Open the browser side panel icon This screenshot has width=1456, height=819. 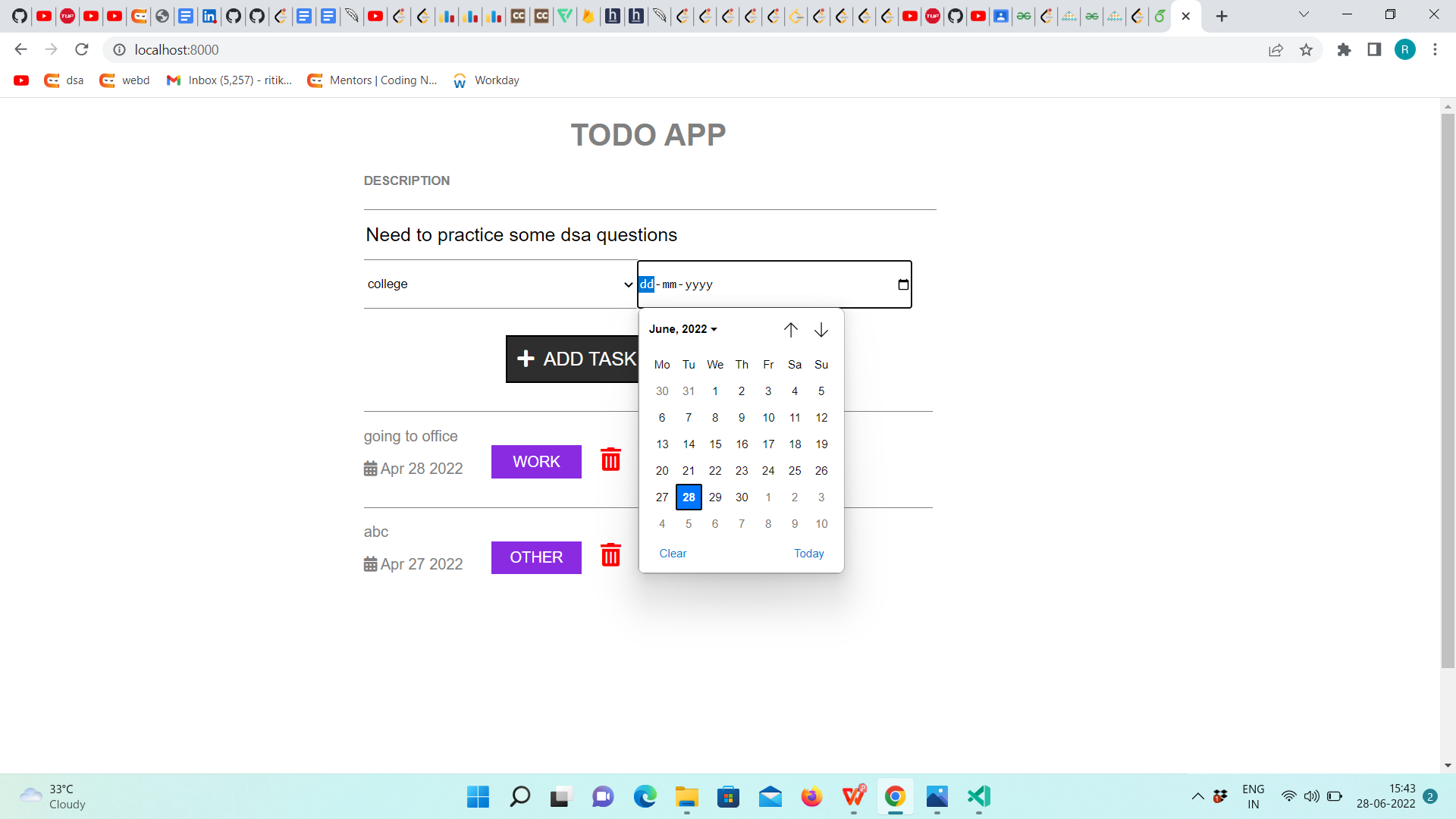click(x=1374, y=49)
